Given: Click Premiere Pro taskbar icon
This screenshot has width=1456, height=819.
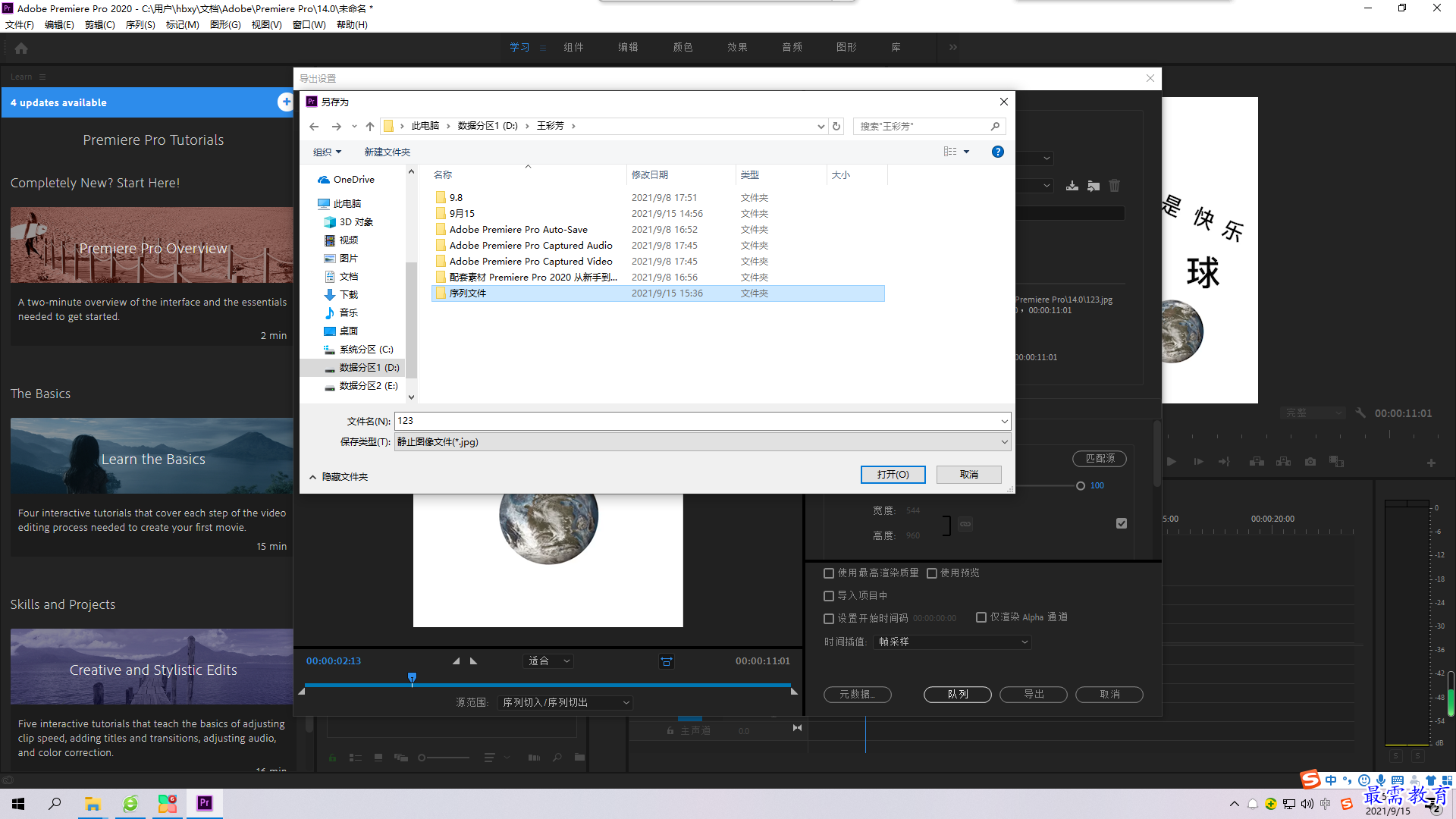Looking at the screenshot, I should (205, 804).
